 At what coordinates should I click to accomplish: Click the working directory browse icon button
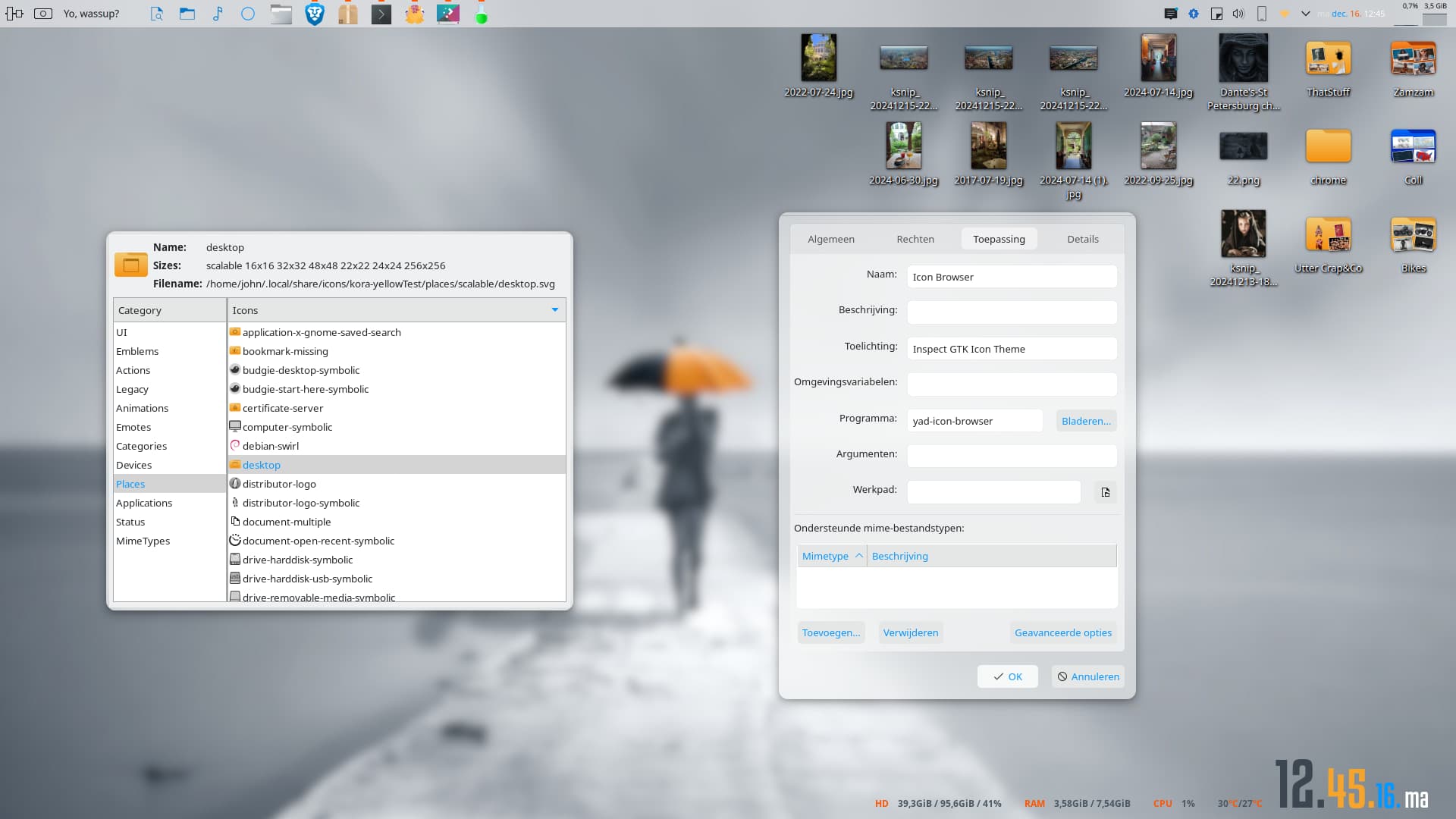tap(1106, 492)
